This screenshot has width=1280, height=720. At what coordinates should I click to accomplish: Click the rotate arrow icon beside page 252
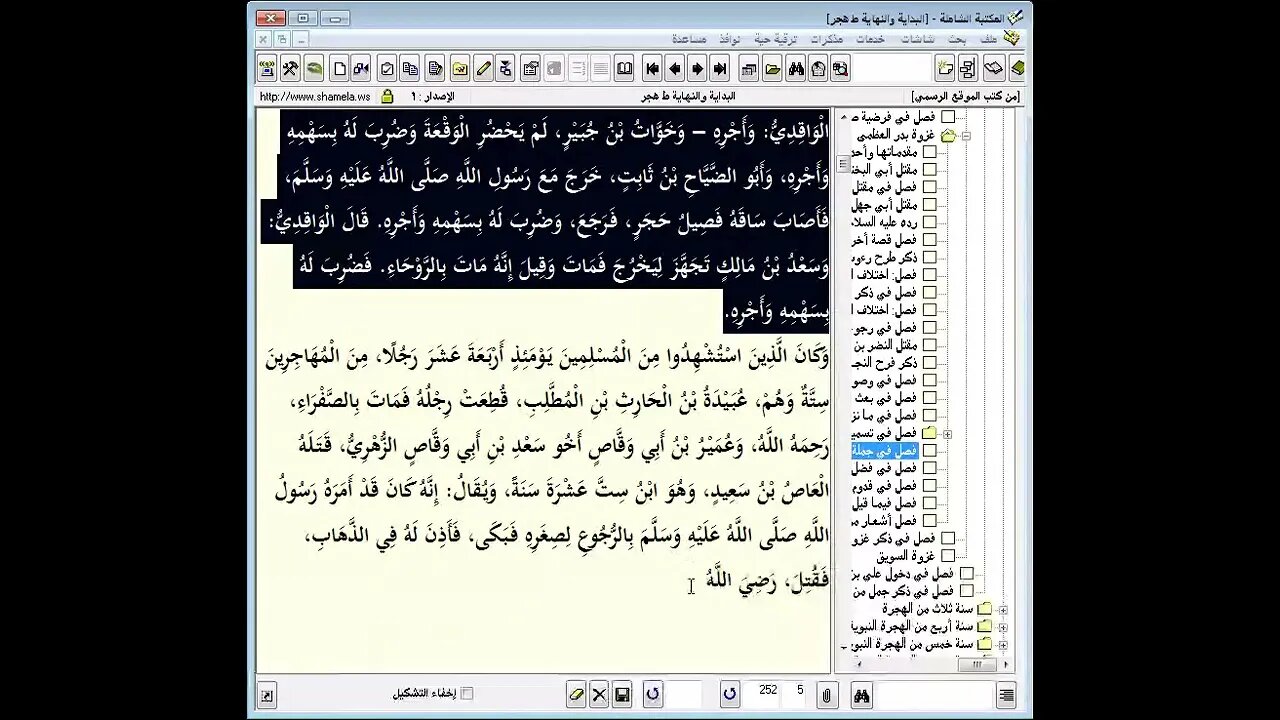(x=729, y=695)
